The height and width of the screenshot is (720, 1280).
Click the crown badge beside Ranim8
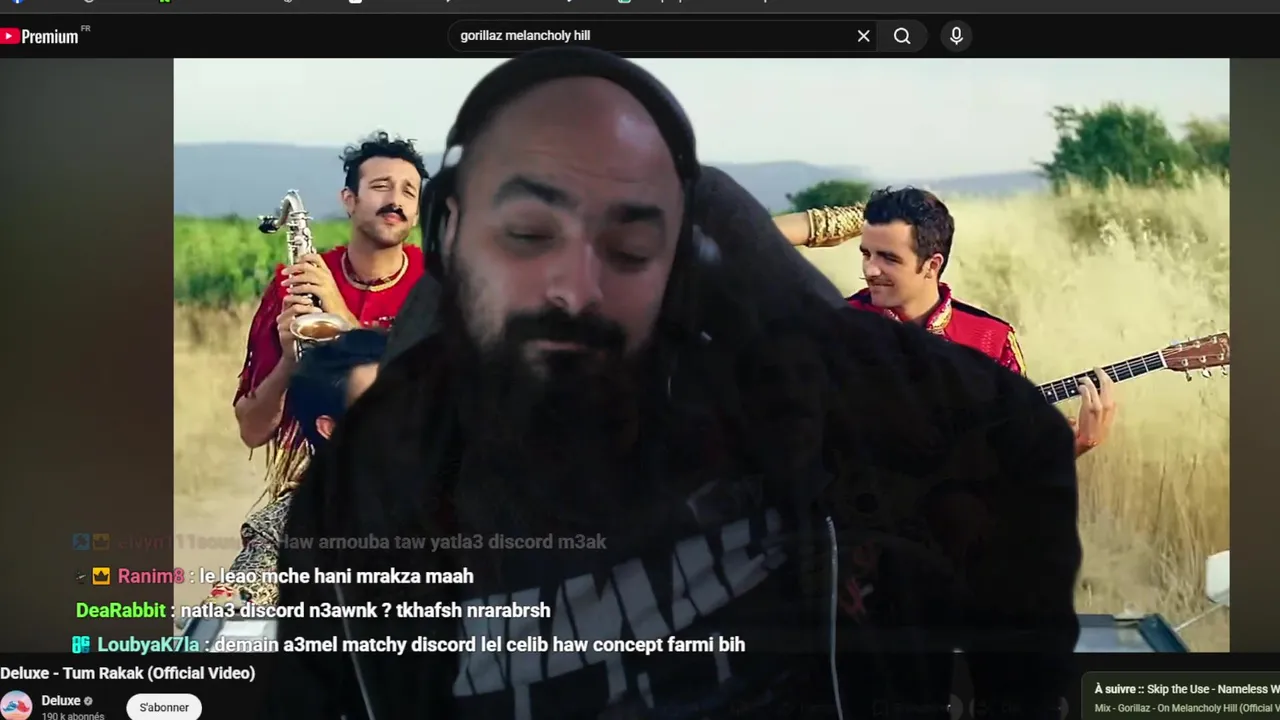click(x=101, y=576)
